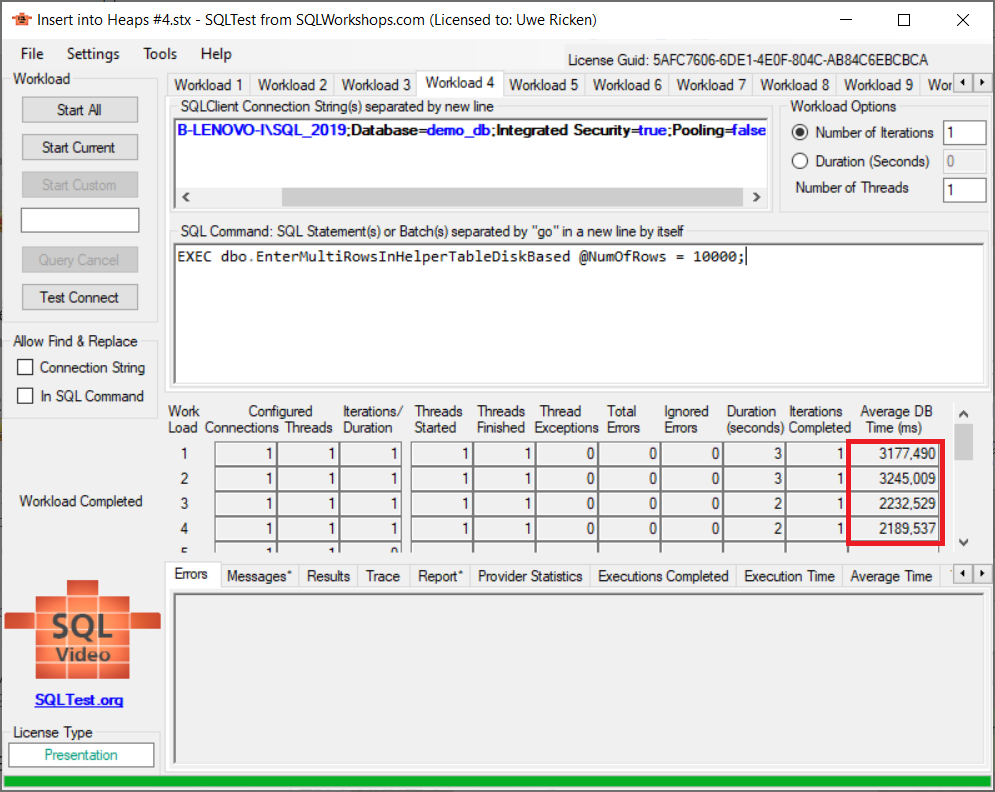Click results grid scroll down arrow
This screenshot has height=792, width=995.
(963, 543)
